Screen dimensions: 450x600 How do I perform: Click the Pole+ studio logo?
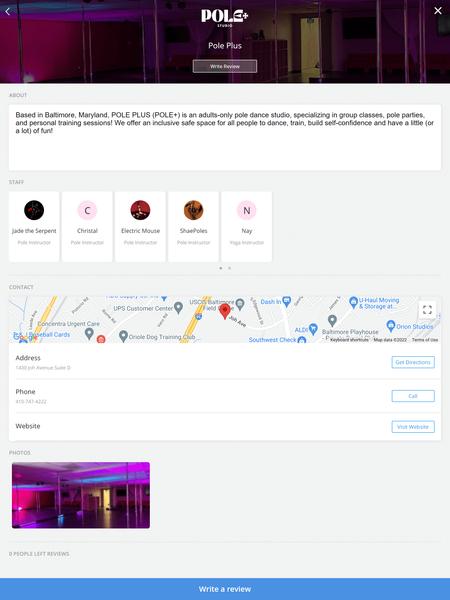(x=225, y=18)
